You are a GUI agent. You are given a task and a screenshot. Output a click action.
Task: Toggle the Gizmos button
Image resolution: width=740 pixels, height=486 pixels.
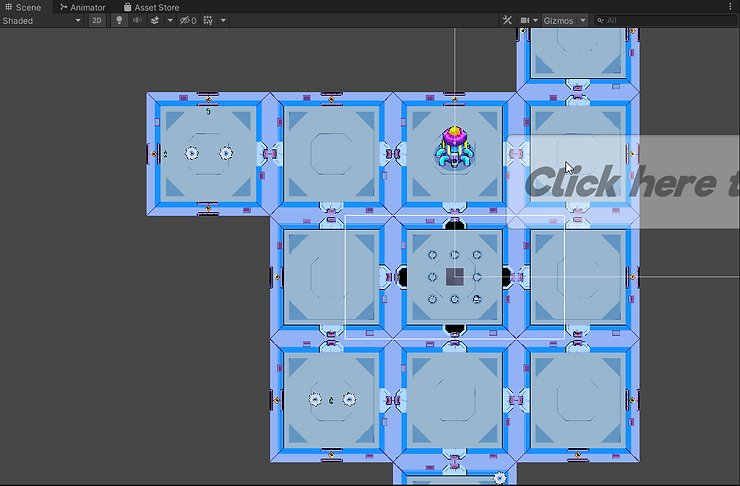point(559,20)
